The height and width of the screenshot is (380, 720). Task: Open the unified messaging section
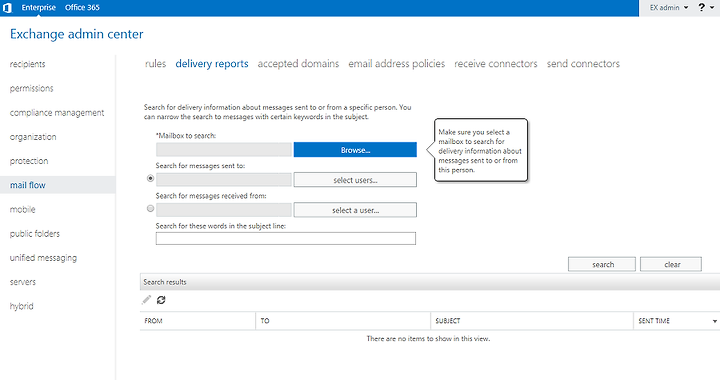[43, 258]
